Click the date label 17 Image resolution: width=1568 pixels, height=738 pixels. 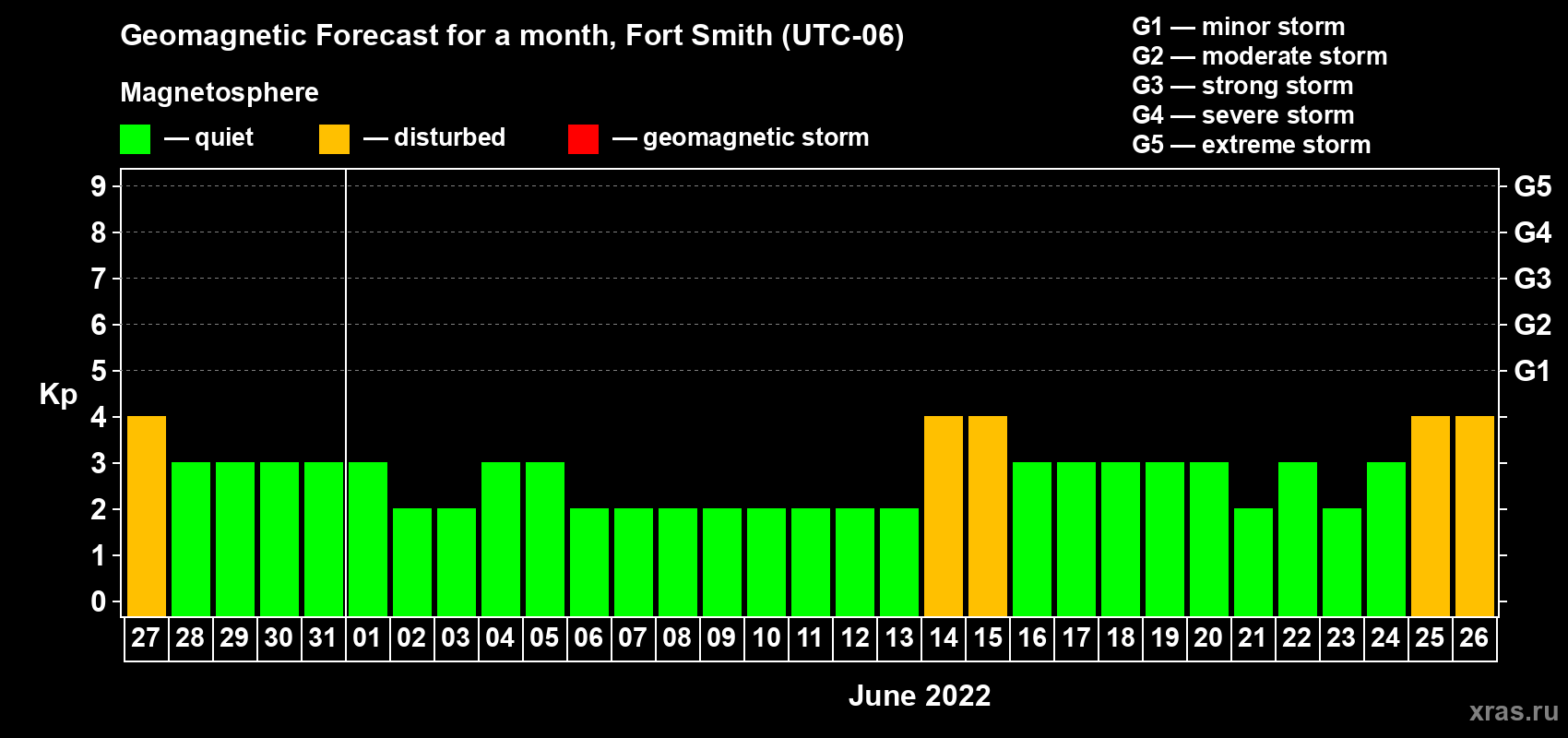click(x=1076, y=637)
